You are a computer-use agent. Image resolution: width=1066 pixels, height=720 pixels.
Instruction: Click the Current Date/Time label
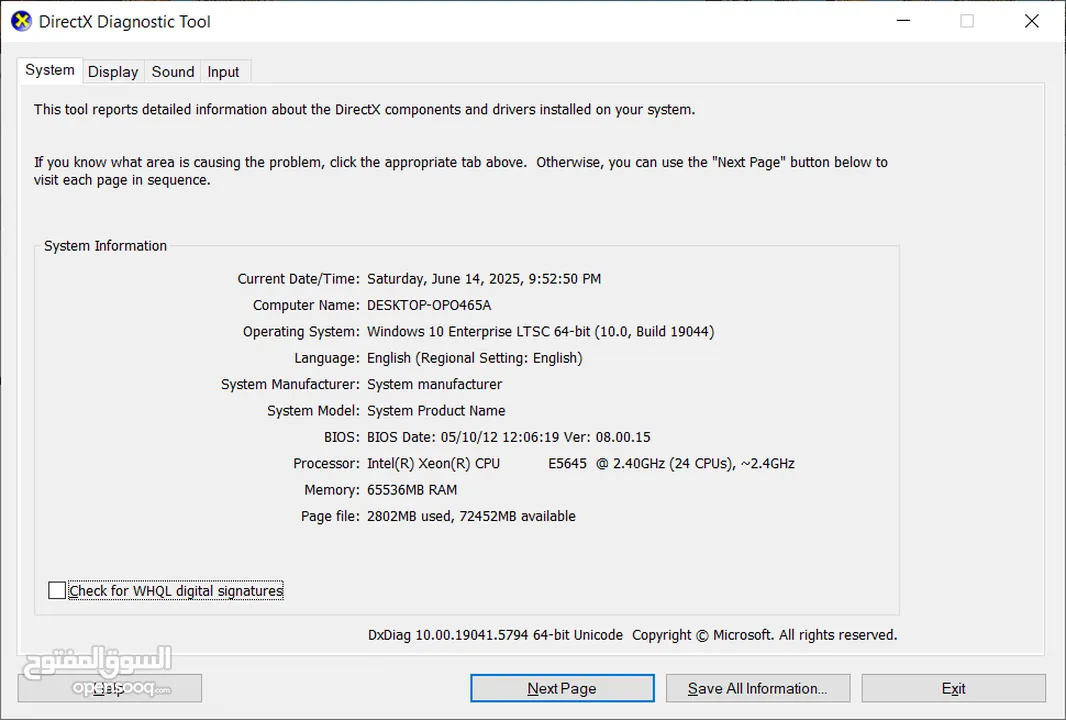(x=298, y=279)
